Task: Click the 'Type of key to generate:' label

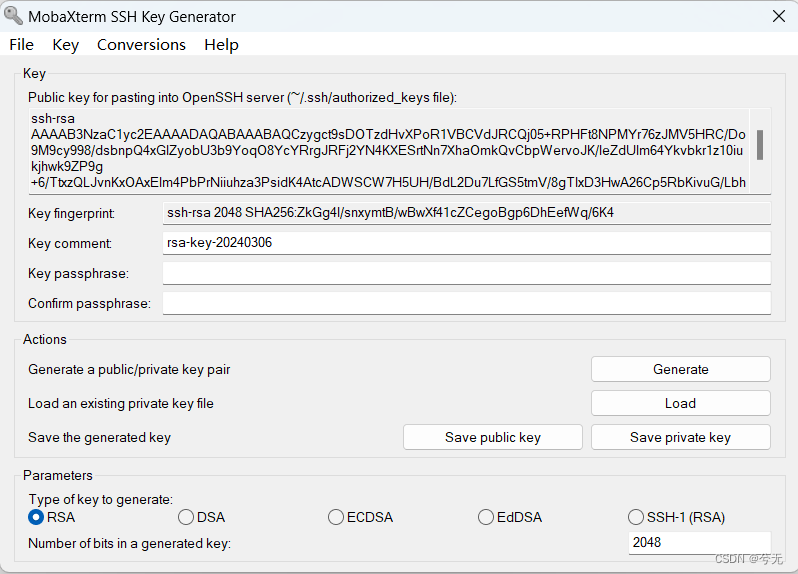Action: click(101, 499)
